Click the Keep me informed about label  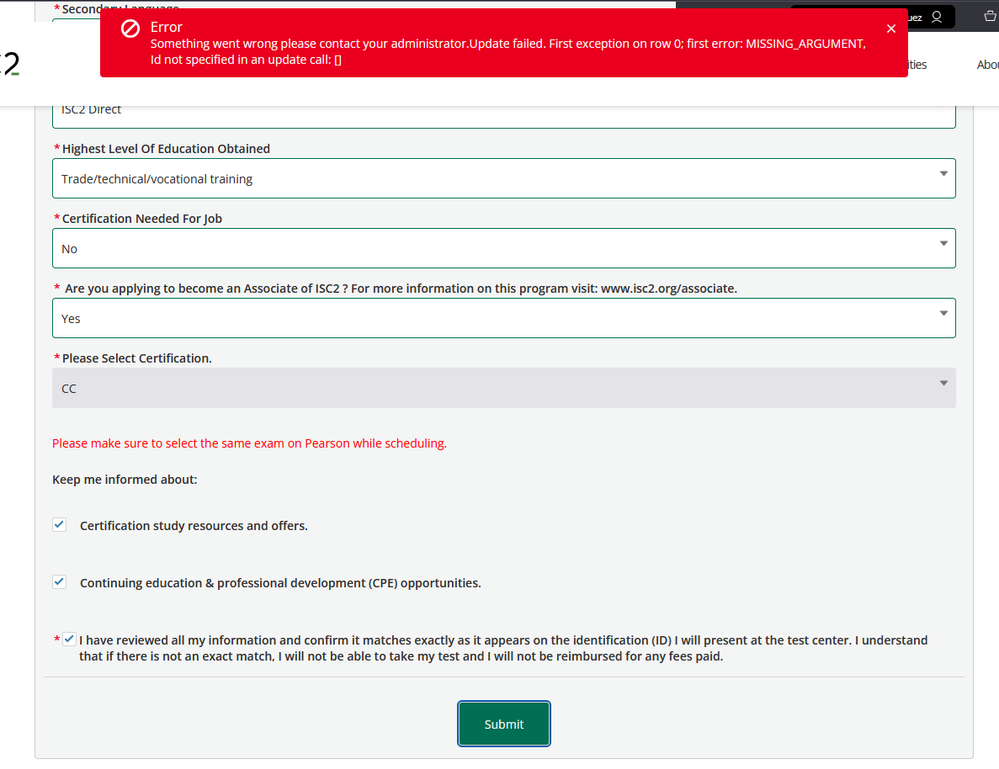[x=124, y=479]
